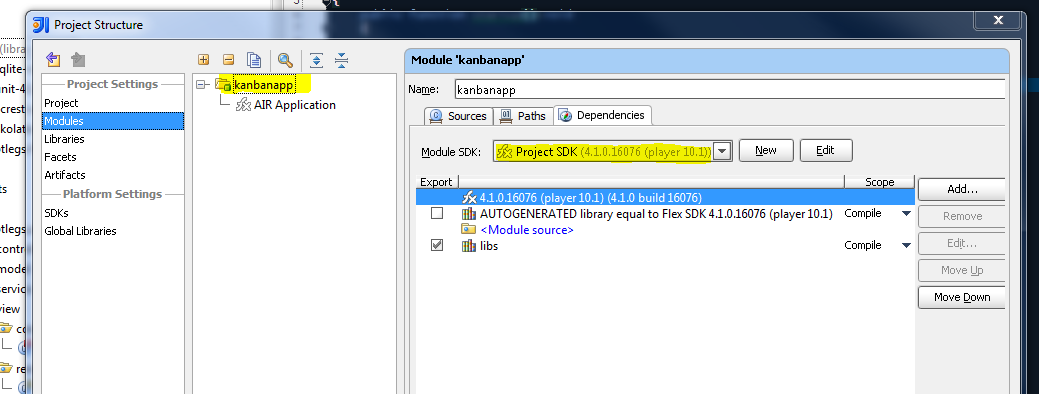The width and height of the screenshot is (1039, 394).
Task: Open Global Libraries settings
Action: point(80,231)
